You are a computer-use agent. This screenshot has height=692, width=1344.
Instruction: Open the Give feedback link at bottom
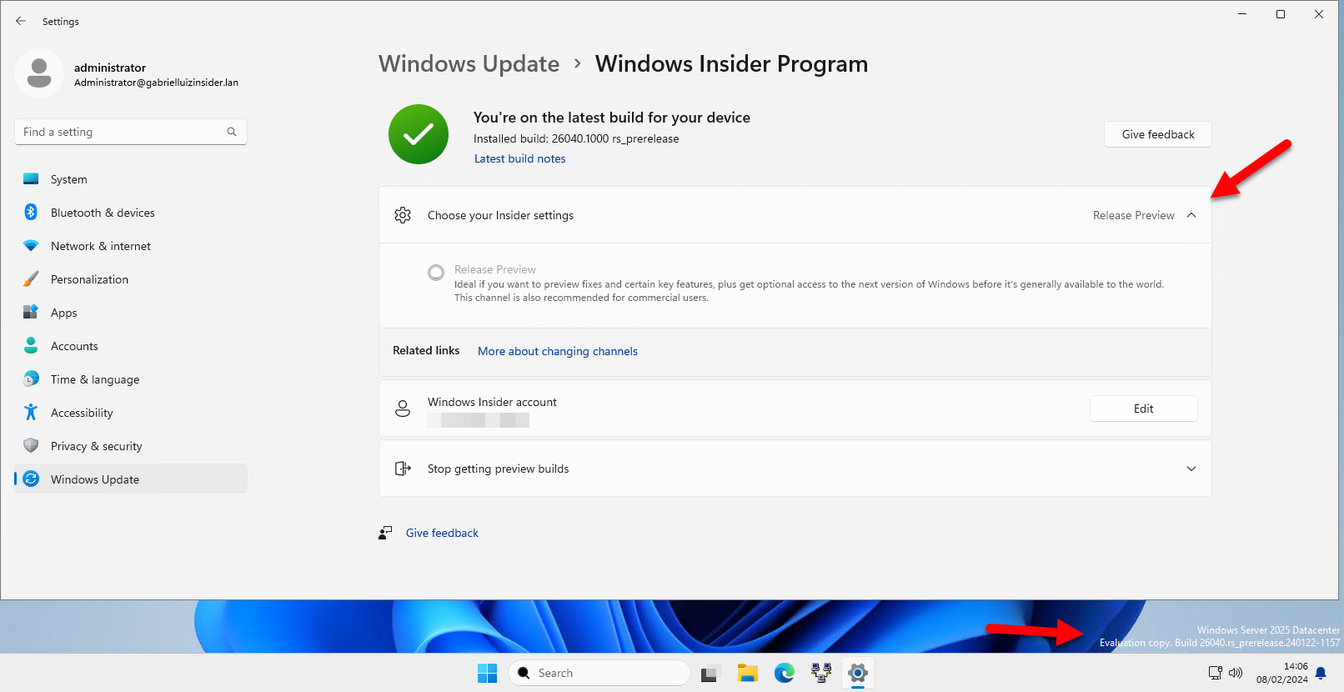click(x=442, y=533)
